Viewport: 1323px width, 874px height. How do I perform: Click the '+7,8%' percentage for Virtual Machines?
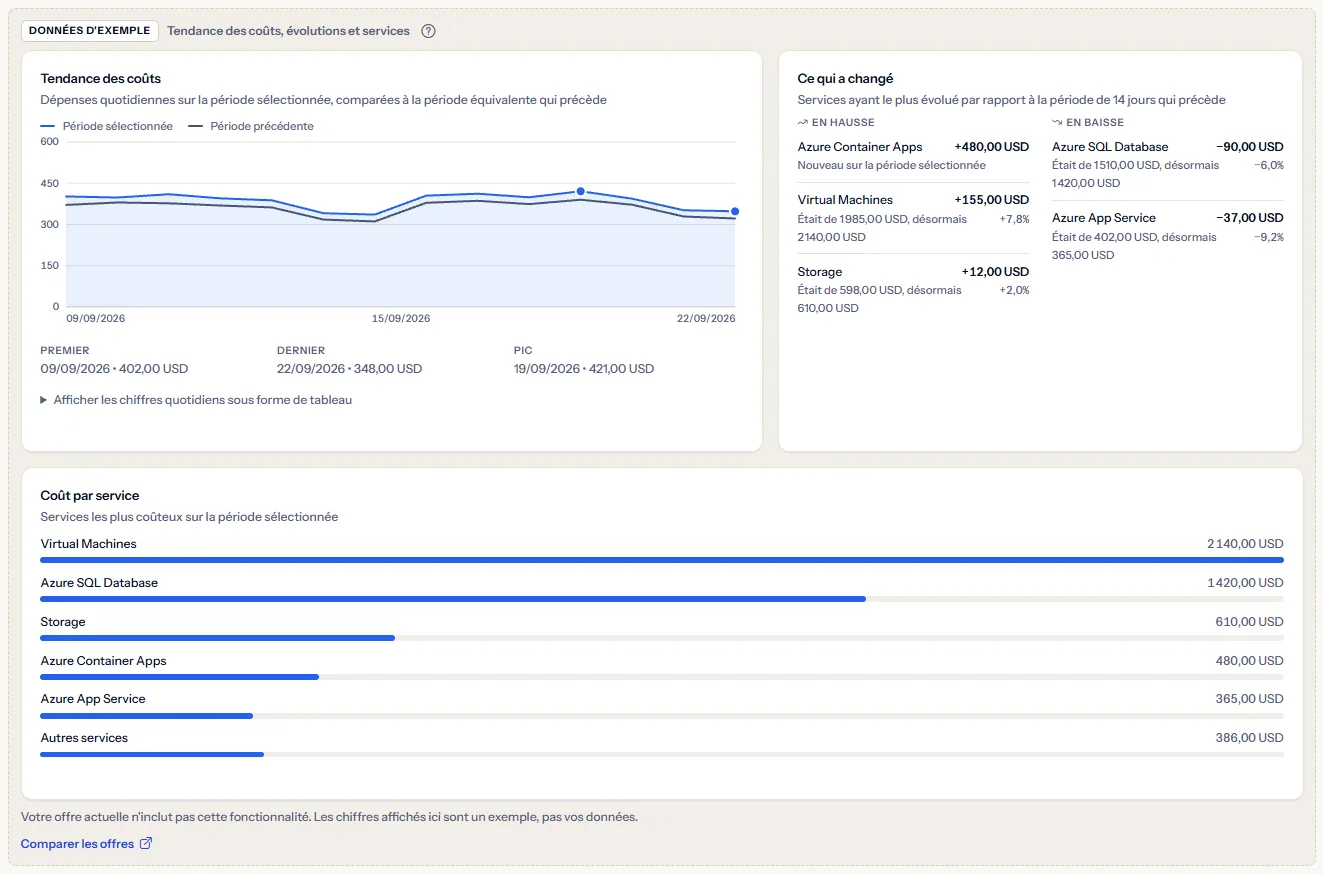coord(1014,219)
